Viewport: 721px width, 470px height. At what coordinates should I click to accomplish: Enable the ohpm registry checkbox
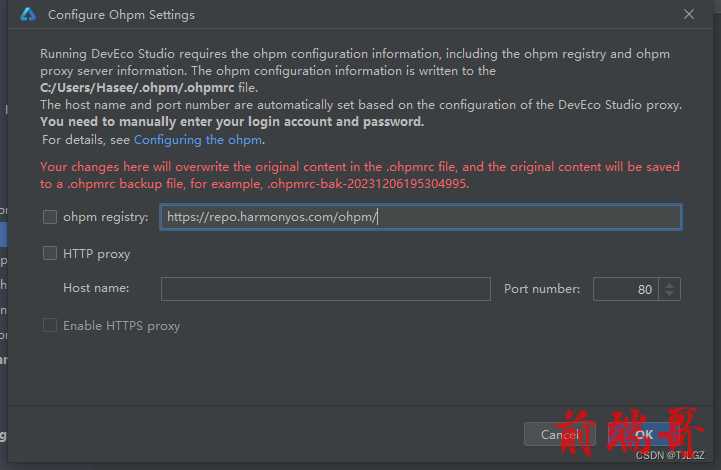click(x=50, y=217)
